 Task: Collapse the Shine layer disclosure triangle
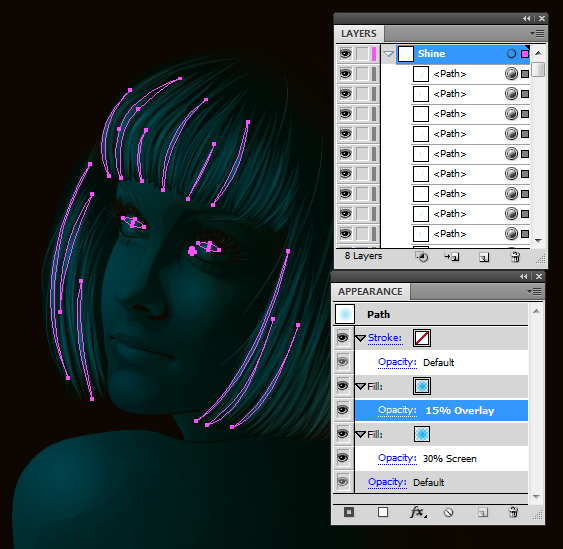point(388,54)
